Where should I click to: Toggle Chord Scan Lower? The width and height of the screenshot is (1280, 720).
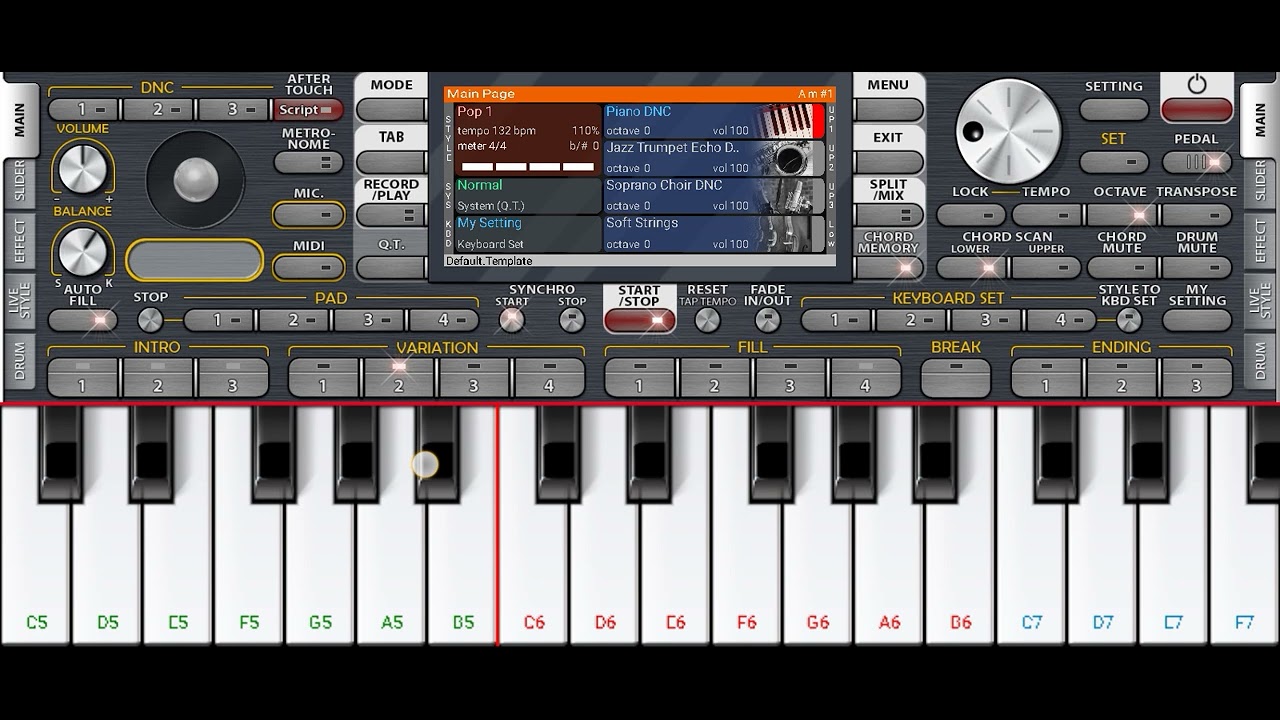[x=971, y=267]
